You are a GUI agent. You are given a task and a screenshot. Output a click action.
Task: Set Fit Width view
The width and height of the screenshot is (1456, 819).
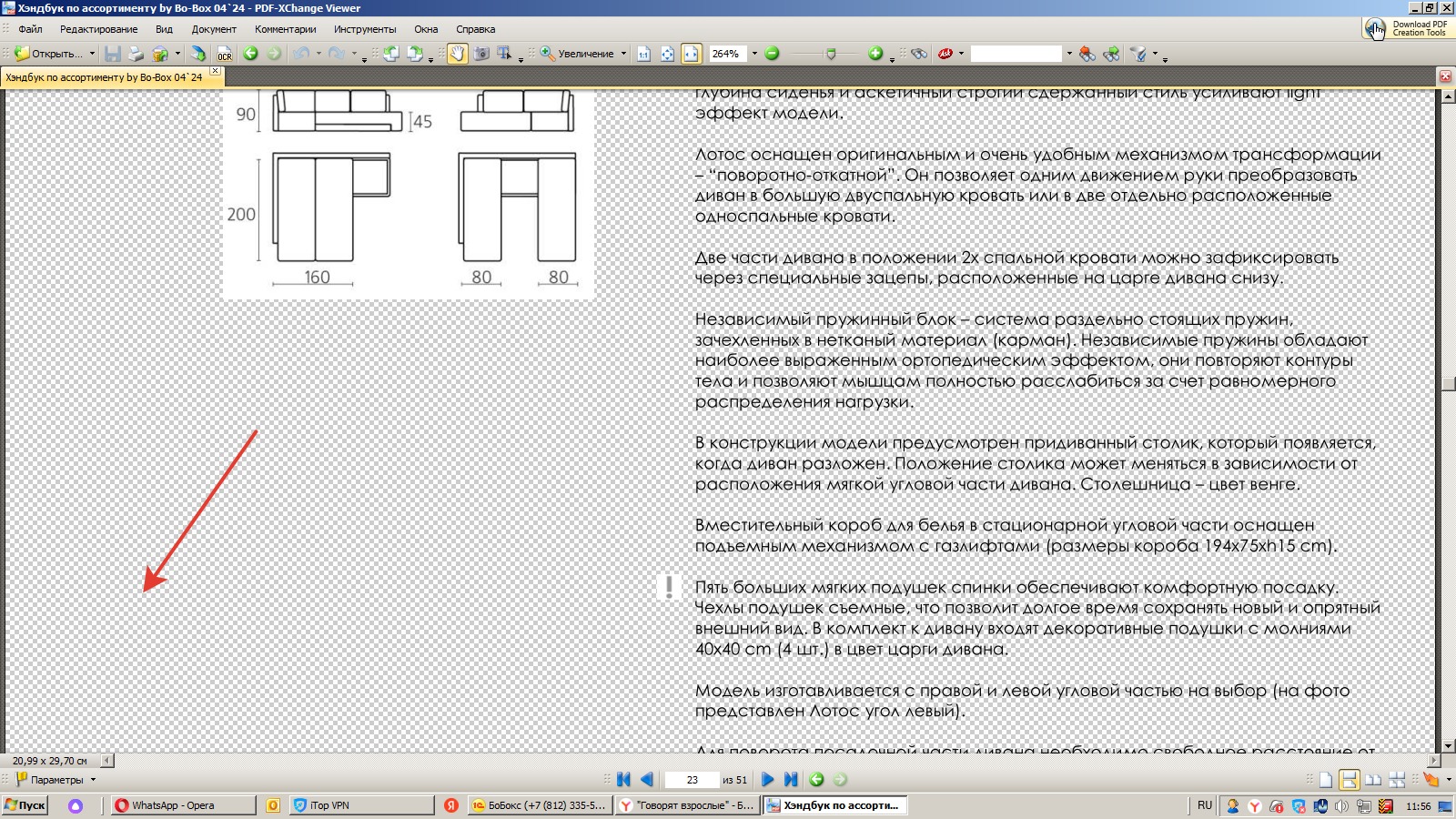692,54
